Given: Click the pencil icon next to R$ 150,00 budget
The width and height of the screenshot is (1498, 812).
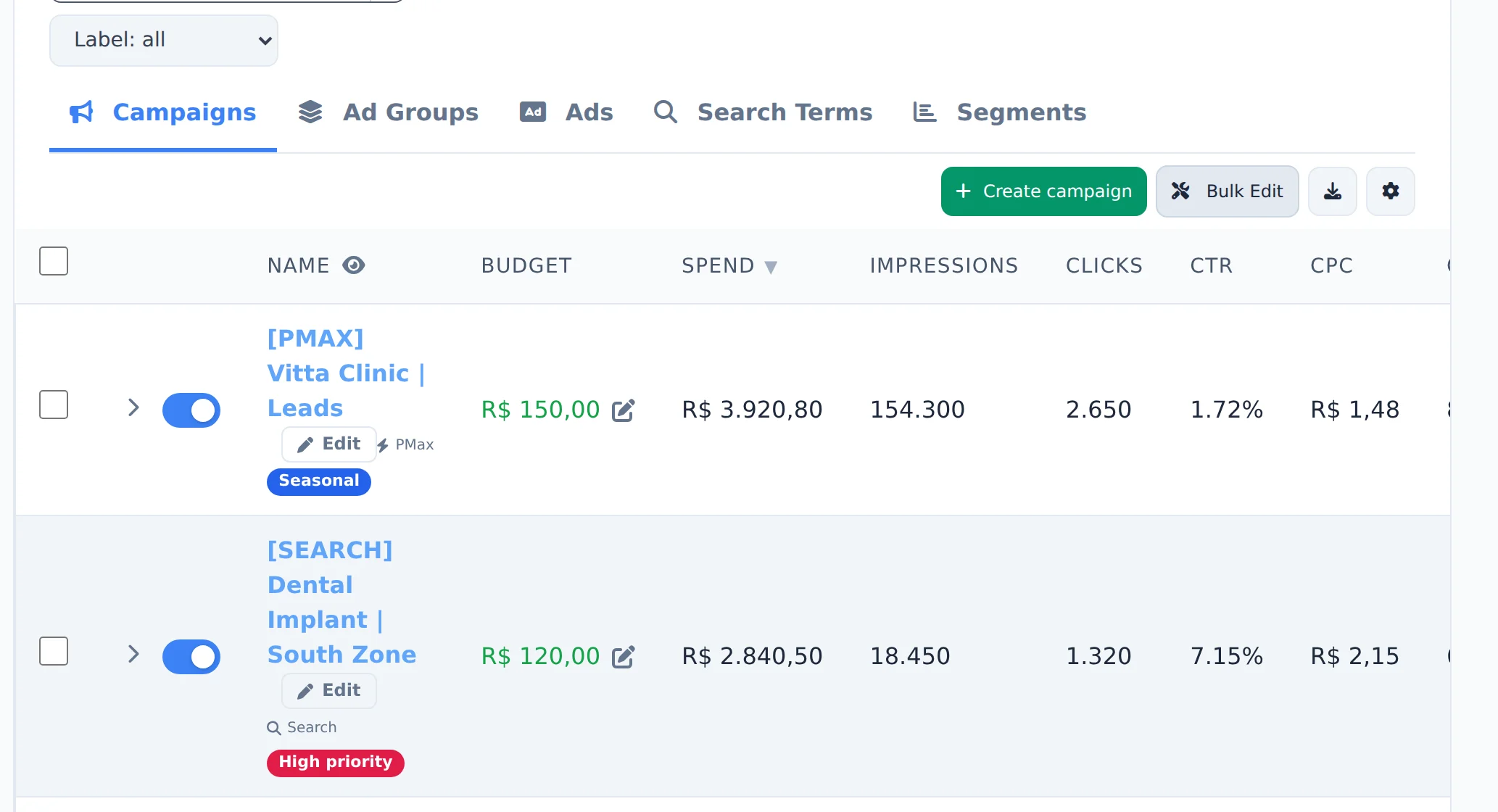Looking at the screenshot, I should pyautogui.click(x=623, y=410).
